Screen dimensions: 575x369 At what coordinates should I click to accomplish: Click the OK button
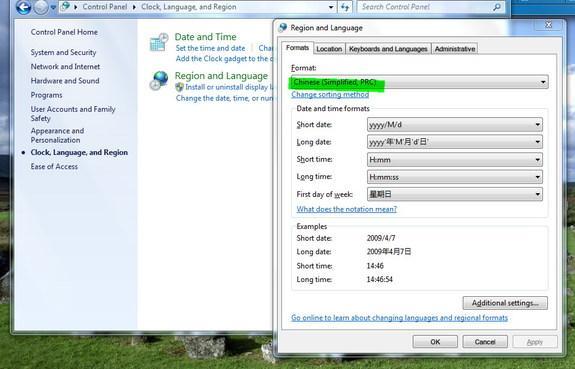435,342
